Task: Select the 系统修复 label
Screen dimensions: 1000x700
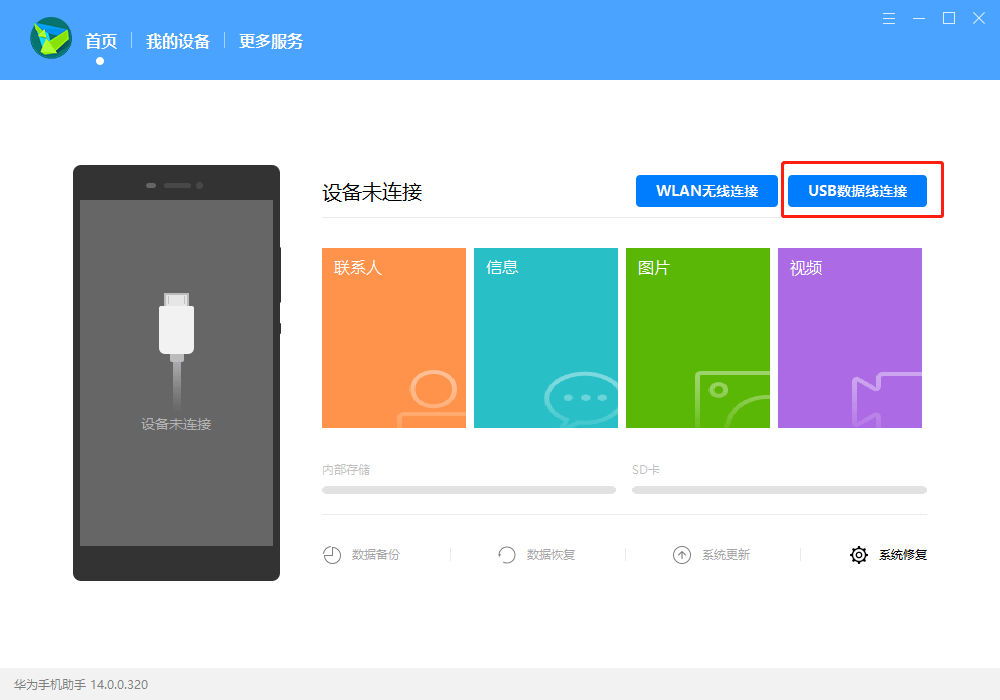Action: click(902, 555)
